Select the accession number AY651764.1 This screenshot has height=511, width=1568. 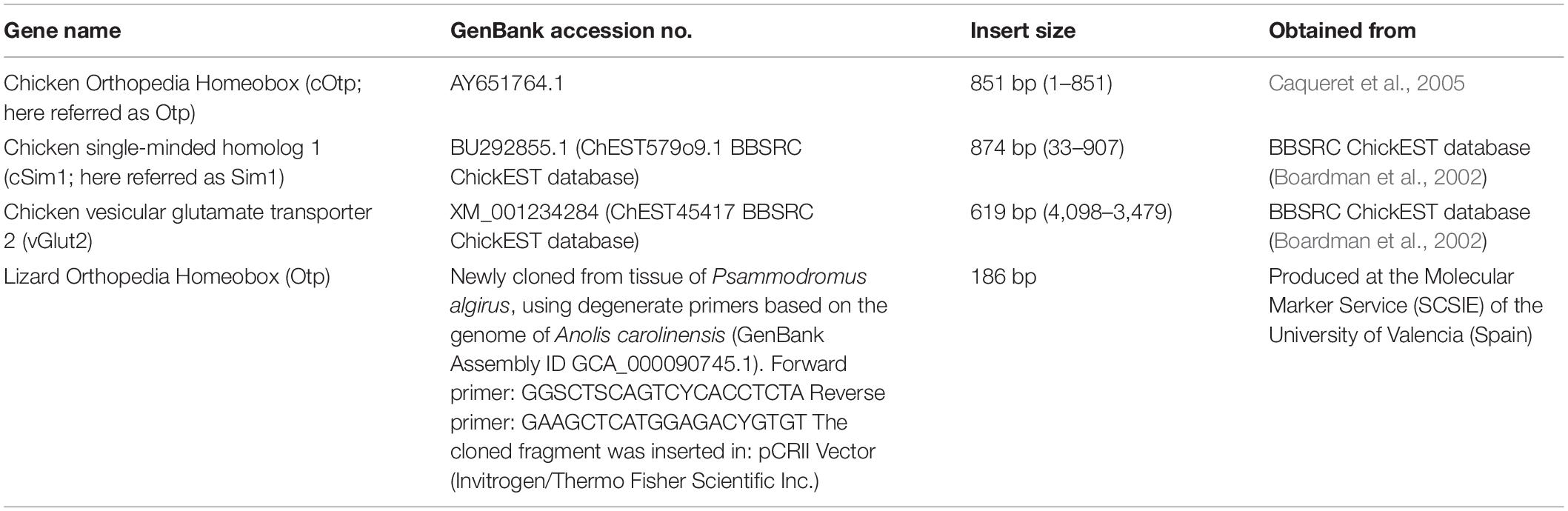coord(507,83)
